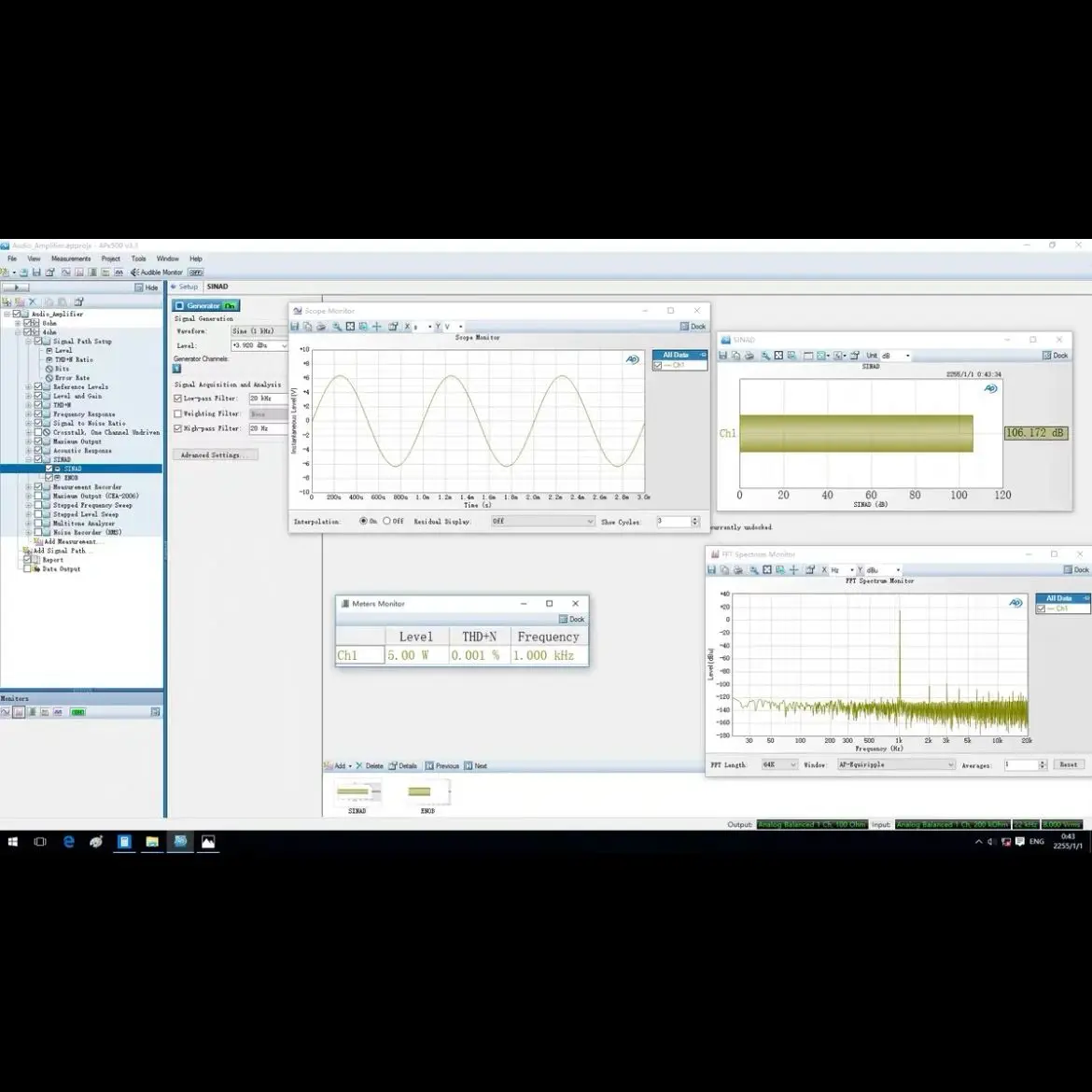This screenshot has height=1092, width=1092.
Task: Dock the Meters Monitor window
Action: point(572,619)
